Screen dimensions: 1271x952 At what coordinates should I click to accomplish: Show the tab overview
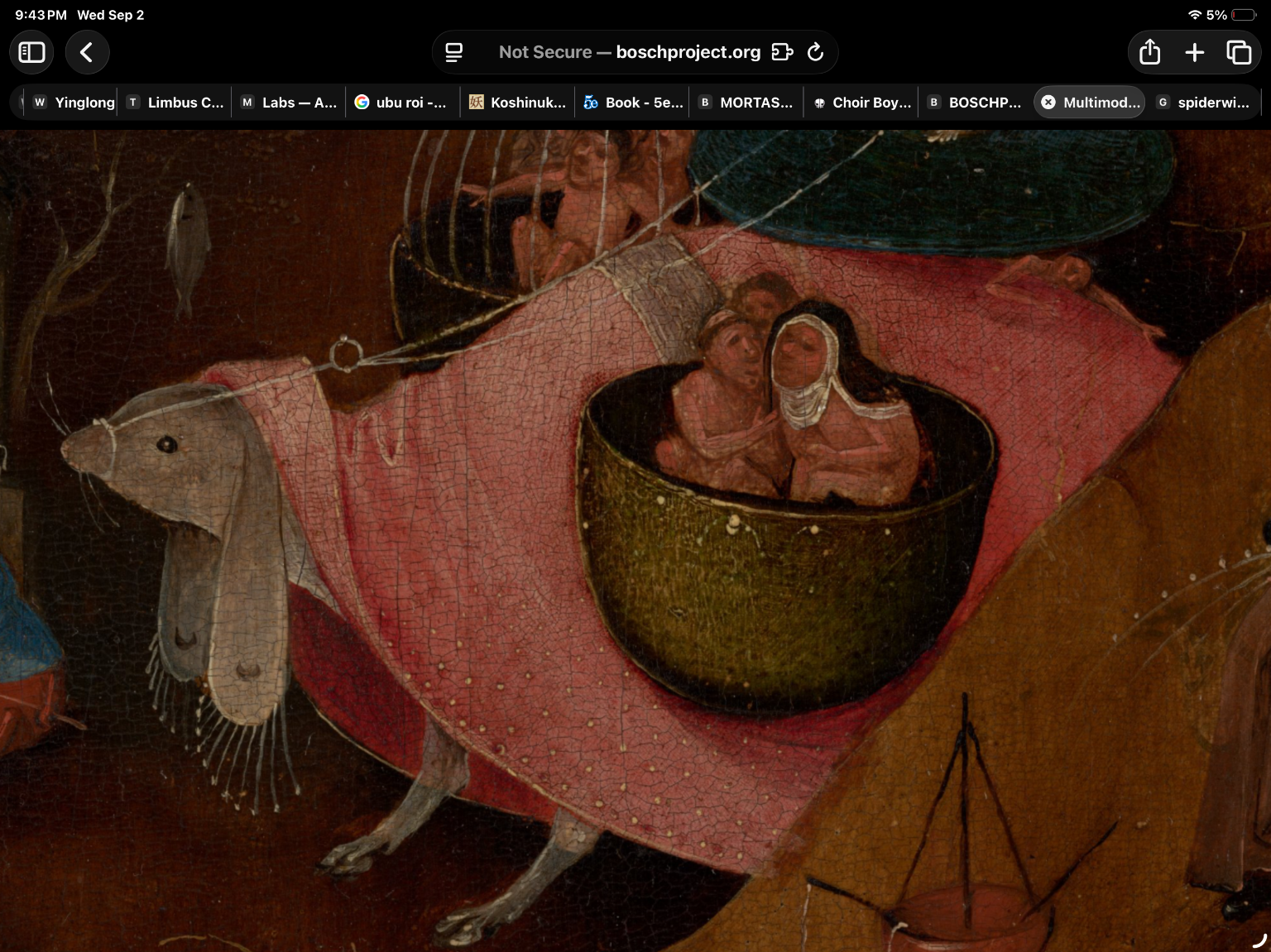(1239, 52)
